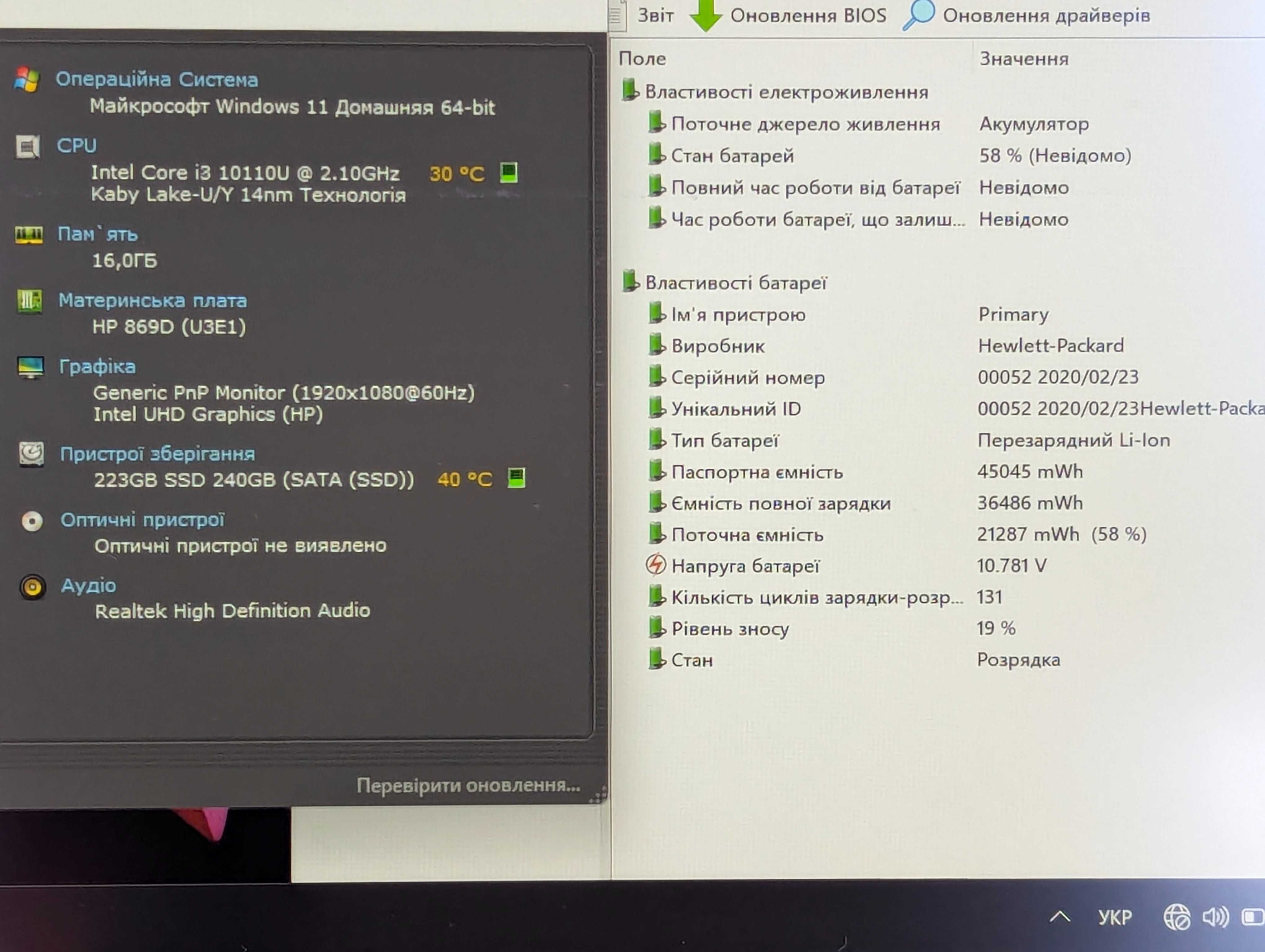Open the volume speaker icon in taskbar
The height and width of the screenshot is (952, 1265).
tap(1215, 918)
